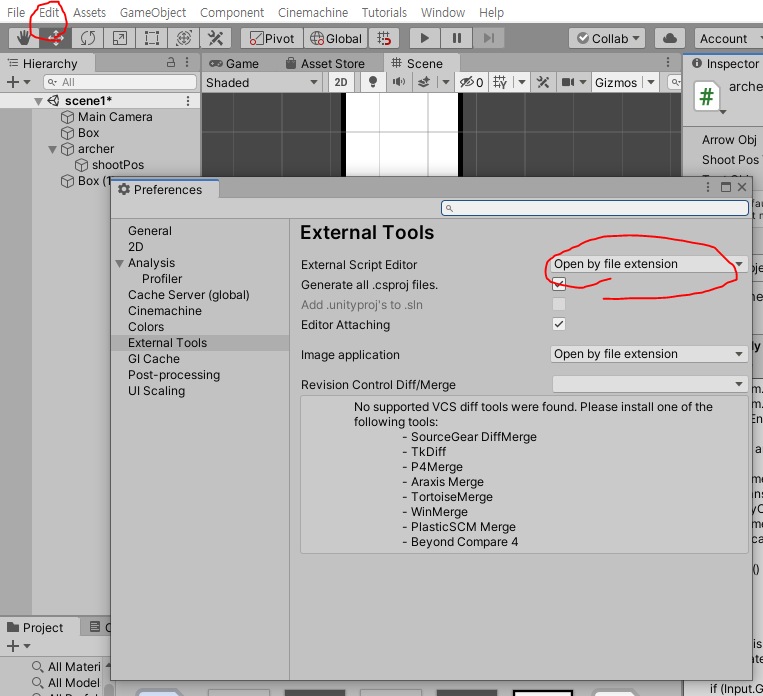Toggle scene lighting bulb icon
The width and height of the screenshot is (763, 696).
point(373,82)
